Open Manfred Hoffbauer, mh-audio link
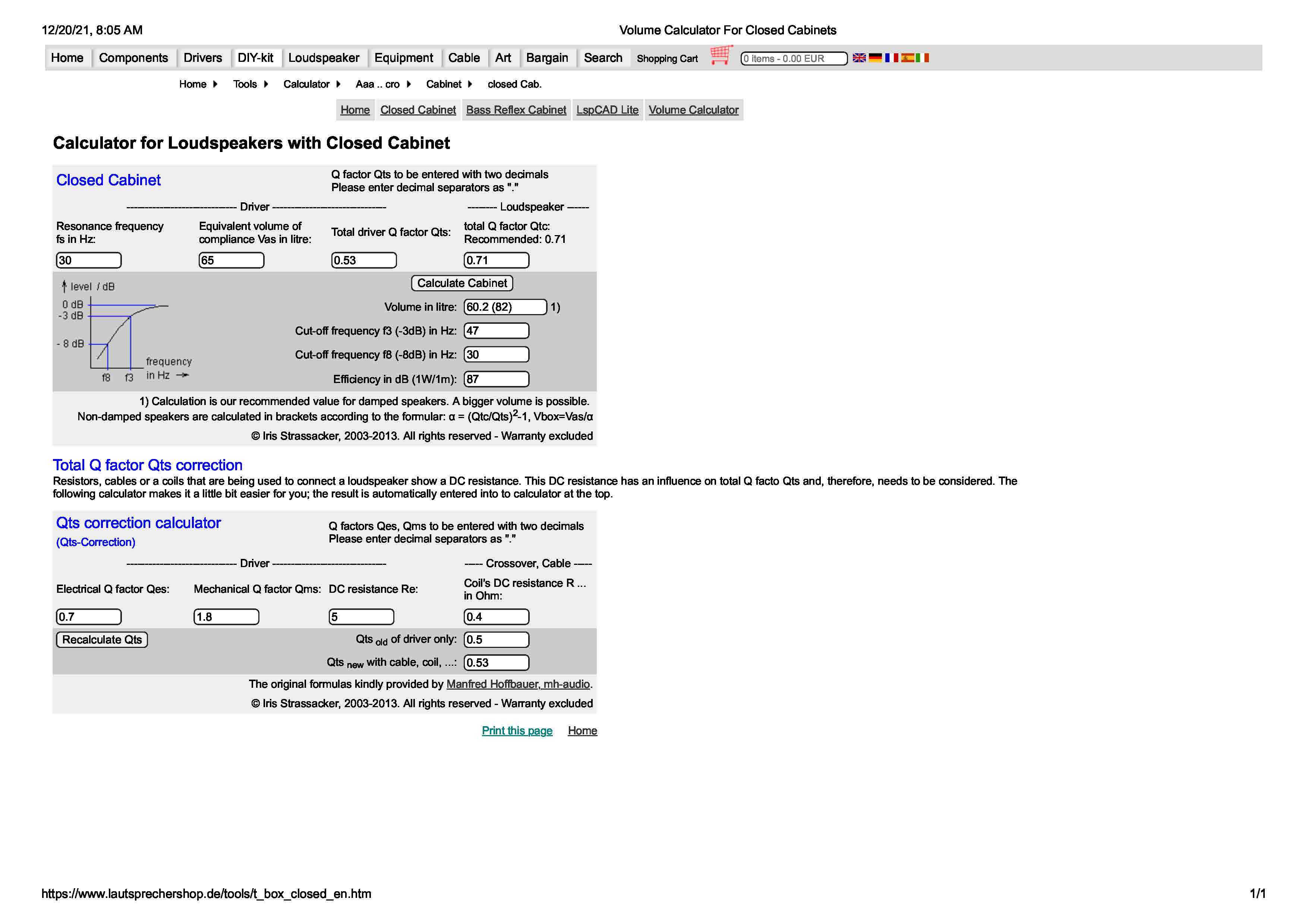Viewport: 1308px width, 924px height. click(x=518, y=684)
